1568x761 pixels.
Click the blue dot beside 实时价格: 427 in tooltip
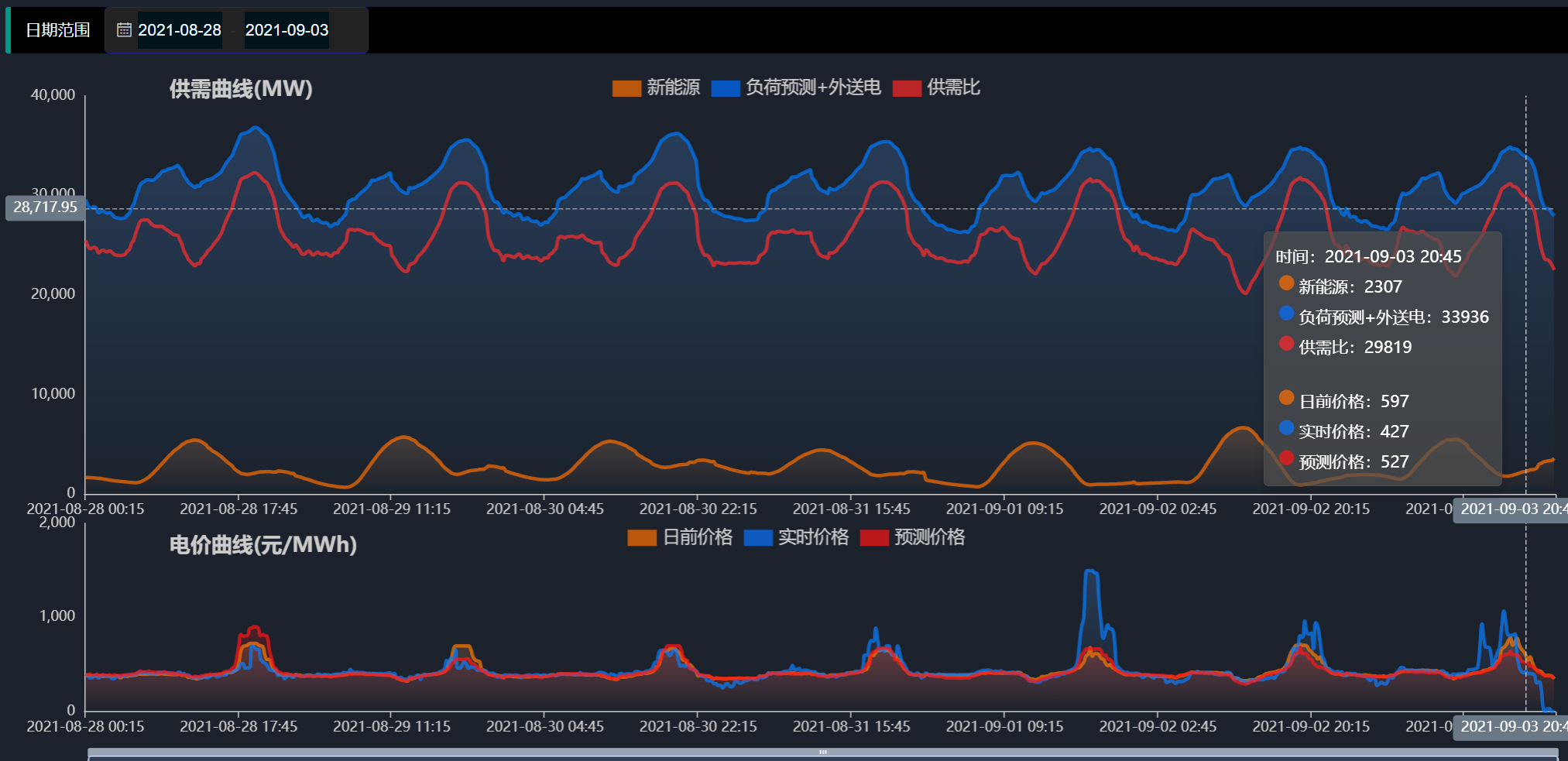tap(1286, 428)
